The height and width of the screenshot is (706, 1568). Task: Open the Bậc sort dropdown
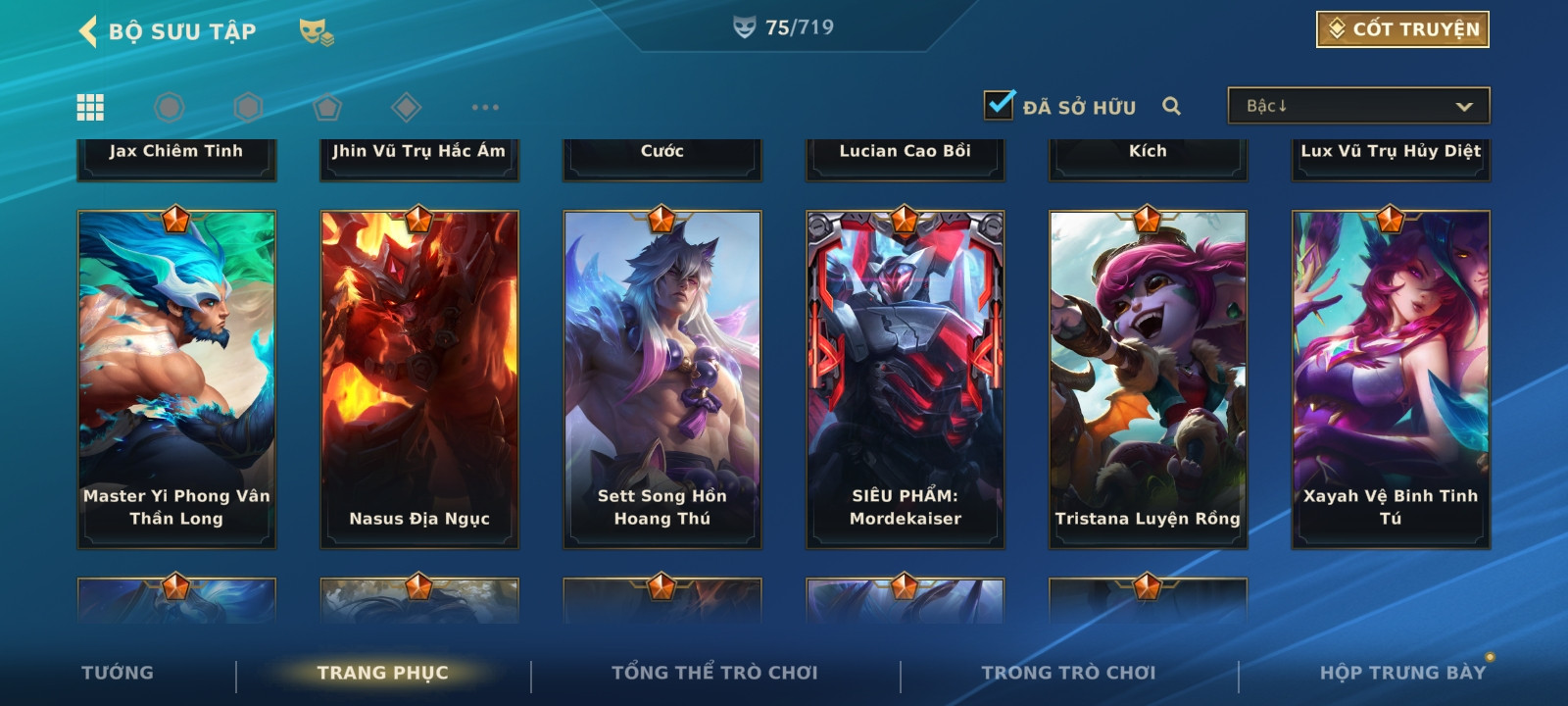(1358, 106)
